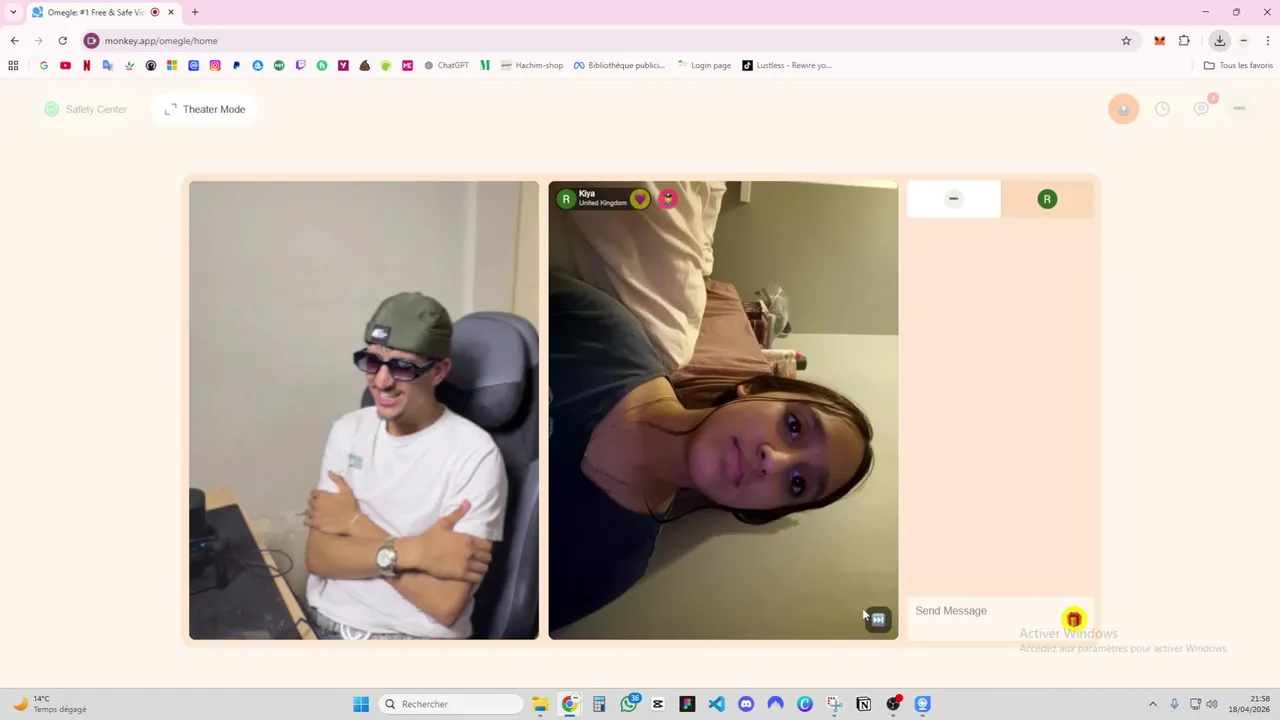Open Notion from the taskbar
Image resolution: width=1280 pixels, height=720 pixels.
[x=864, y=704]
